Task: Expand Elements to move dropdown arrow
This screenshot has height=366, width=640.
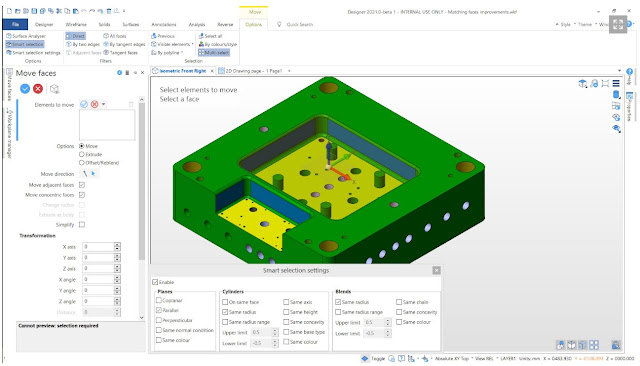Action: (104, 104)
